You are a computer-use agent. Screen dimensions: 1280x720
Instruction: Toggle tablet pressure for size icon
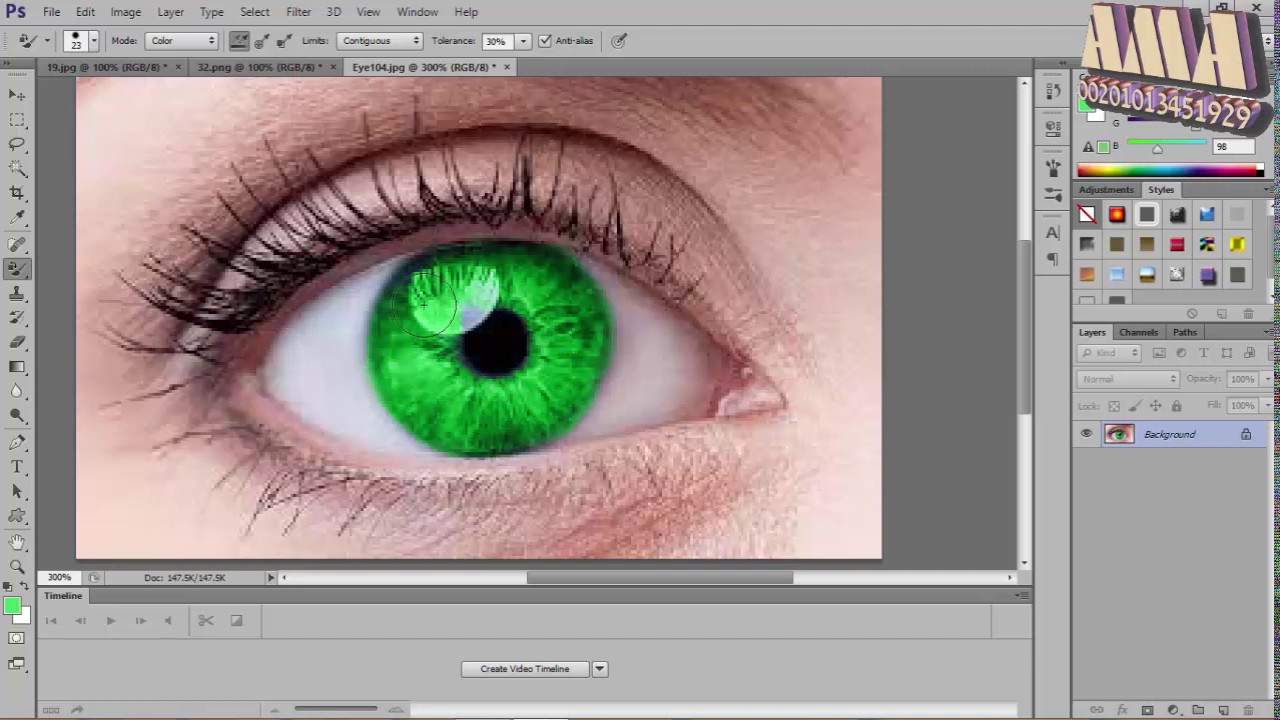point(619,41)
